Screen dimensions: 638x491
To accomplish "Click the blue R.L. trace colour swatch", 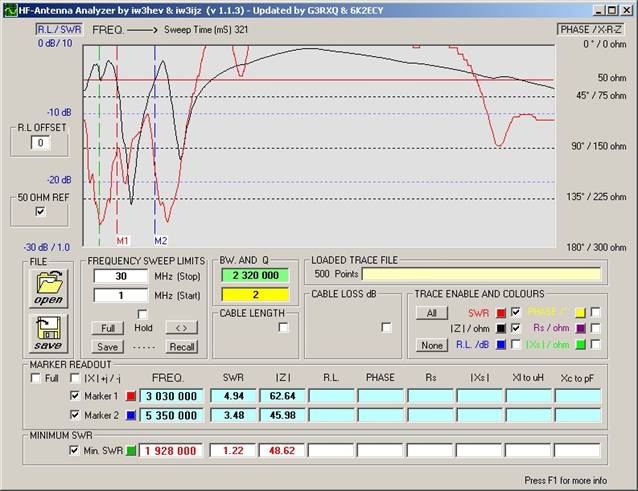I will click(x=500, y=345).
